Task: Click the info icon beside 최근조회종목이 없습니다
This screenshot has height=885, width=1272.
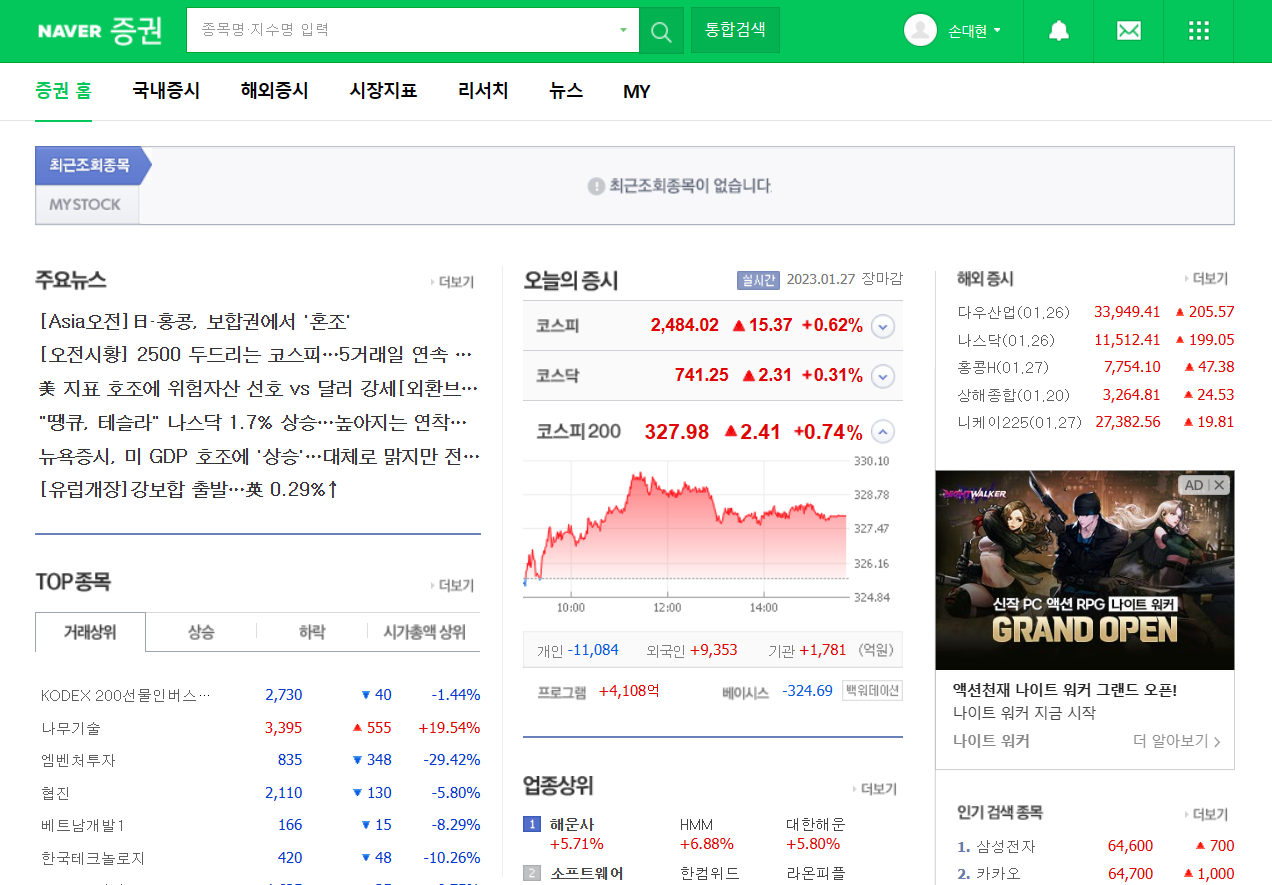Action: pos(595,185)
